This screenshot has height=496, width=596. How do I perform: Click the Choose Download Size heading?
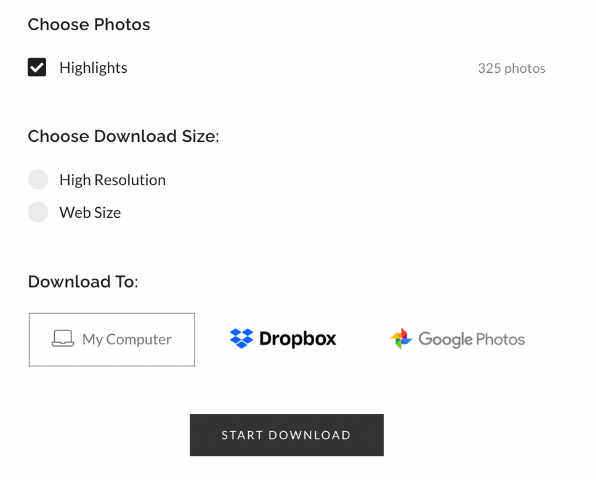(124, 136)
